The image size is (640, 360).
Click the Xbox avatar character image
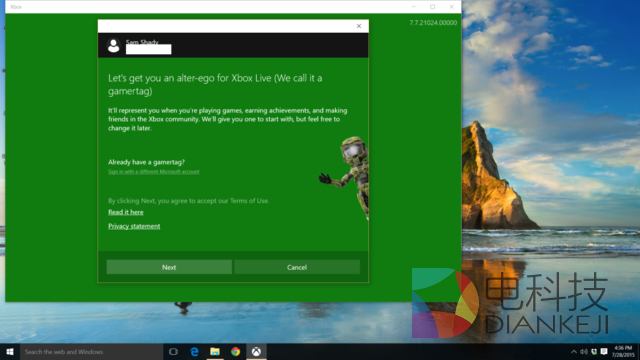click(x=345, y=178)
